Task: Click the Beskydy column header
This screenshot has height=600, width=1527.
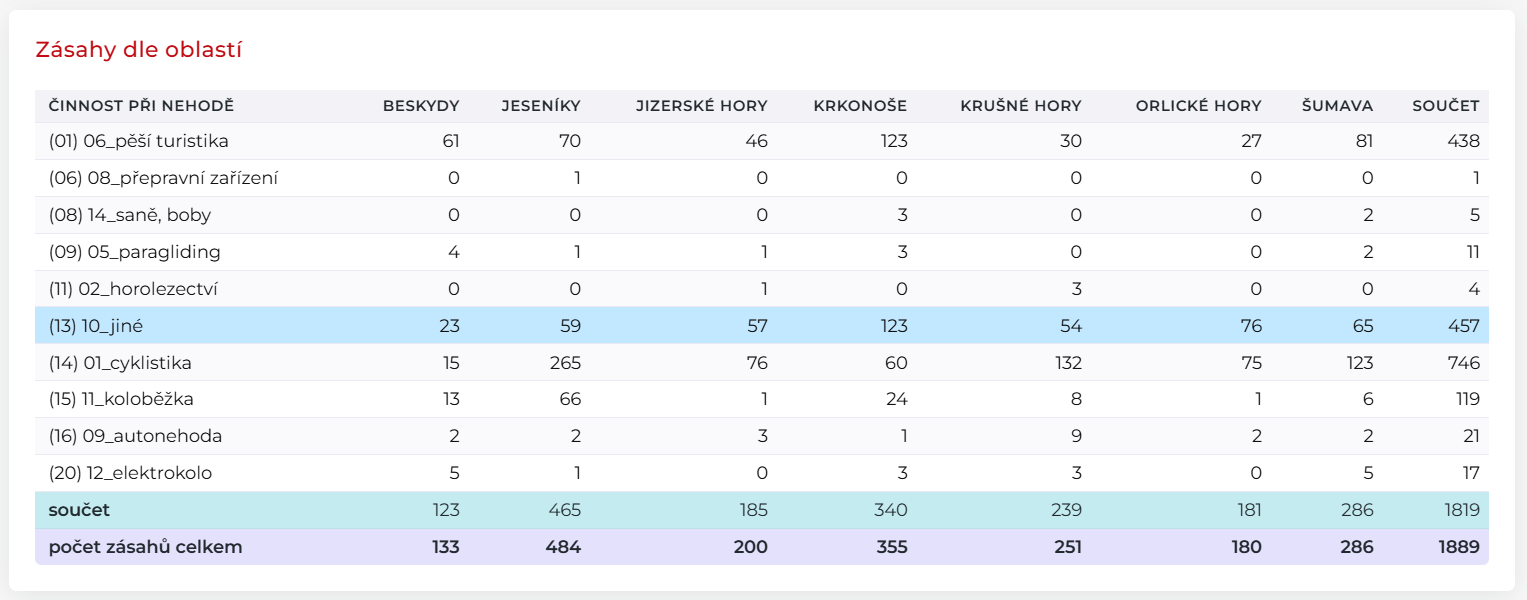Action: click(x=421, y=106)
